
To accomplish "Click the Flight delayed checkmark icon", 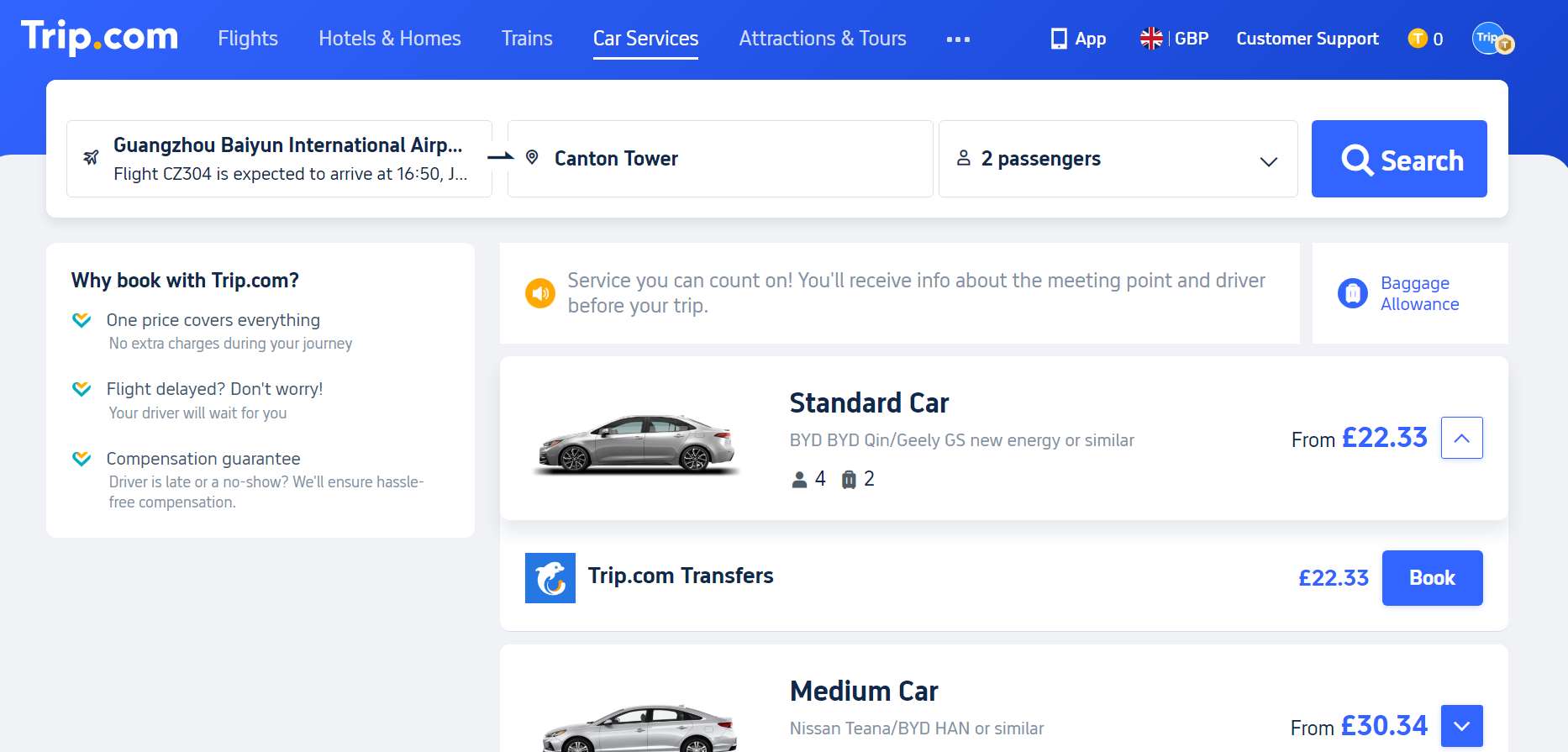I will [x=82, y=389].
